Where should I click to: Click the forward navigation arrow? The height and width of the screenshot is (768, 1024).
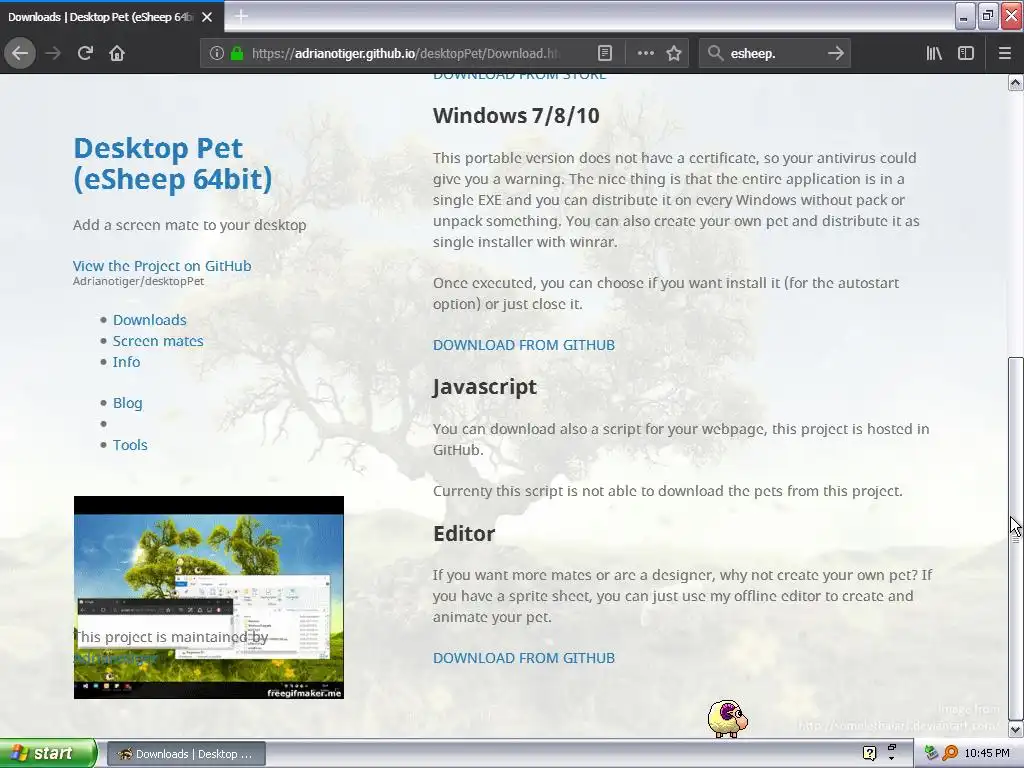tap(53, 53)
